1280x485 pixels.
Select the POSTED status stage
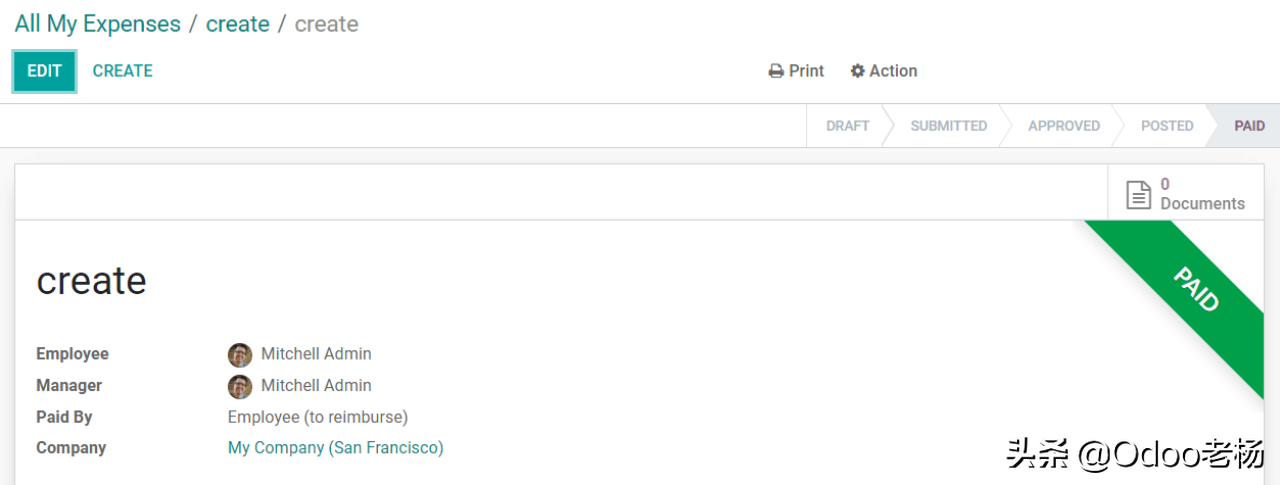[x=1167, y=126]
